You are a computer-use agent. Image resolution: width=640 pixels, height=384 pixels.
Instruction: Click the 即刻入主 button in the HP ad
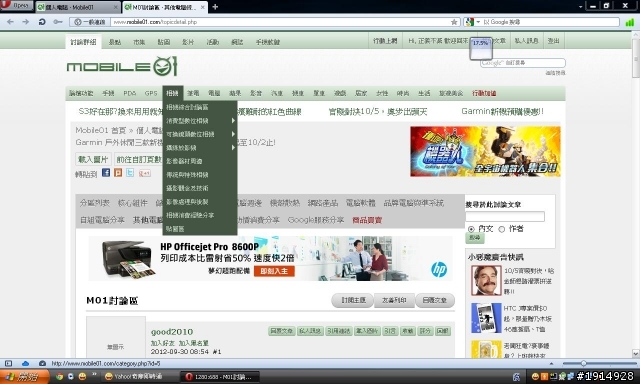pos(274,271)
